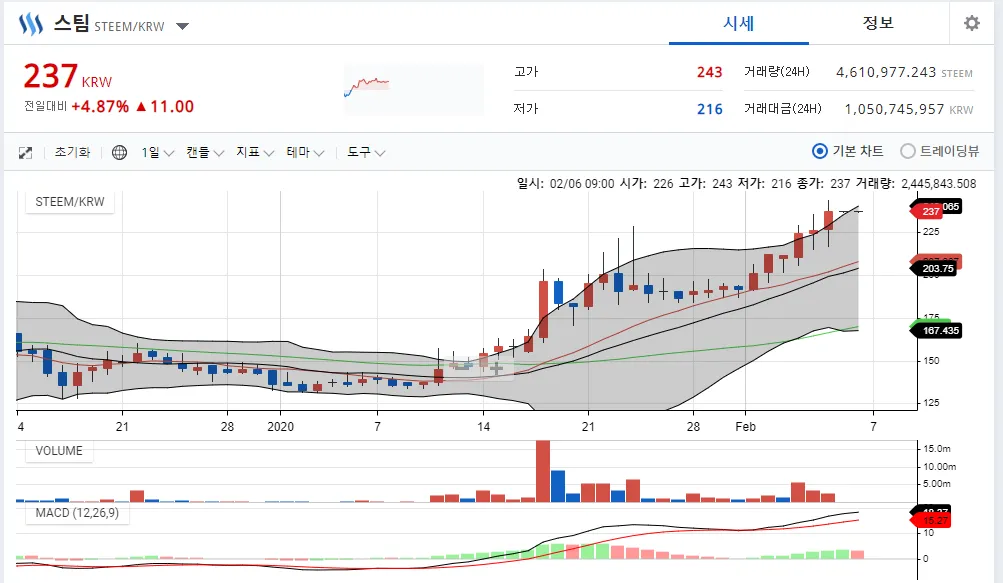Click the globe timezone icon

pyautogui.click(x=119, y=152)
